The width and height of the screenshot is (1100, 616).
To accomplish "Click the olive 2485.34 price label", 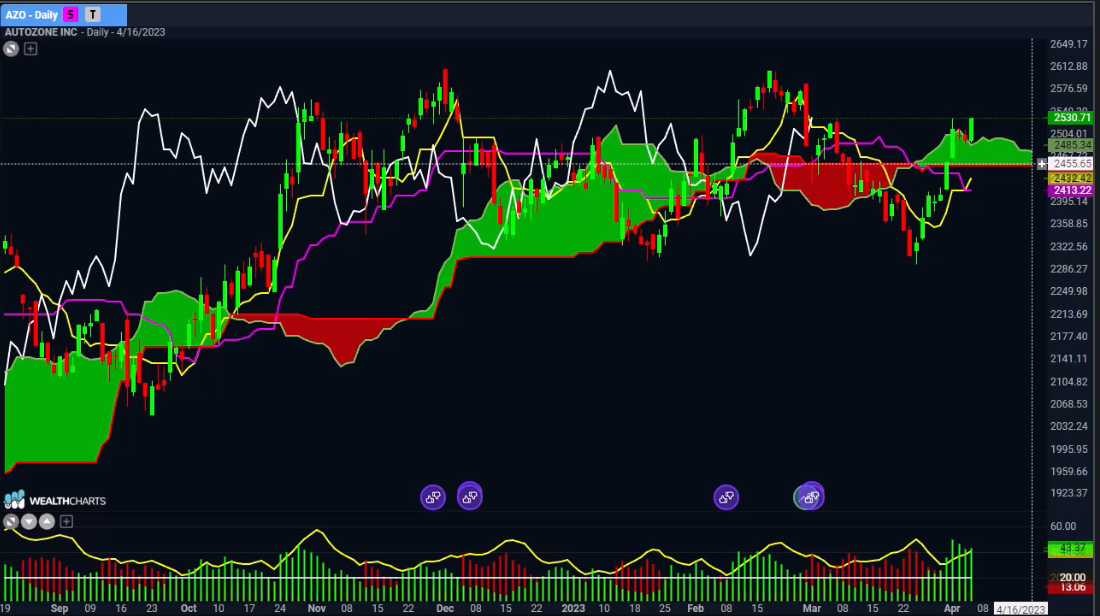I will coord(1071,145).
